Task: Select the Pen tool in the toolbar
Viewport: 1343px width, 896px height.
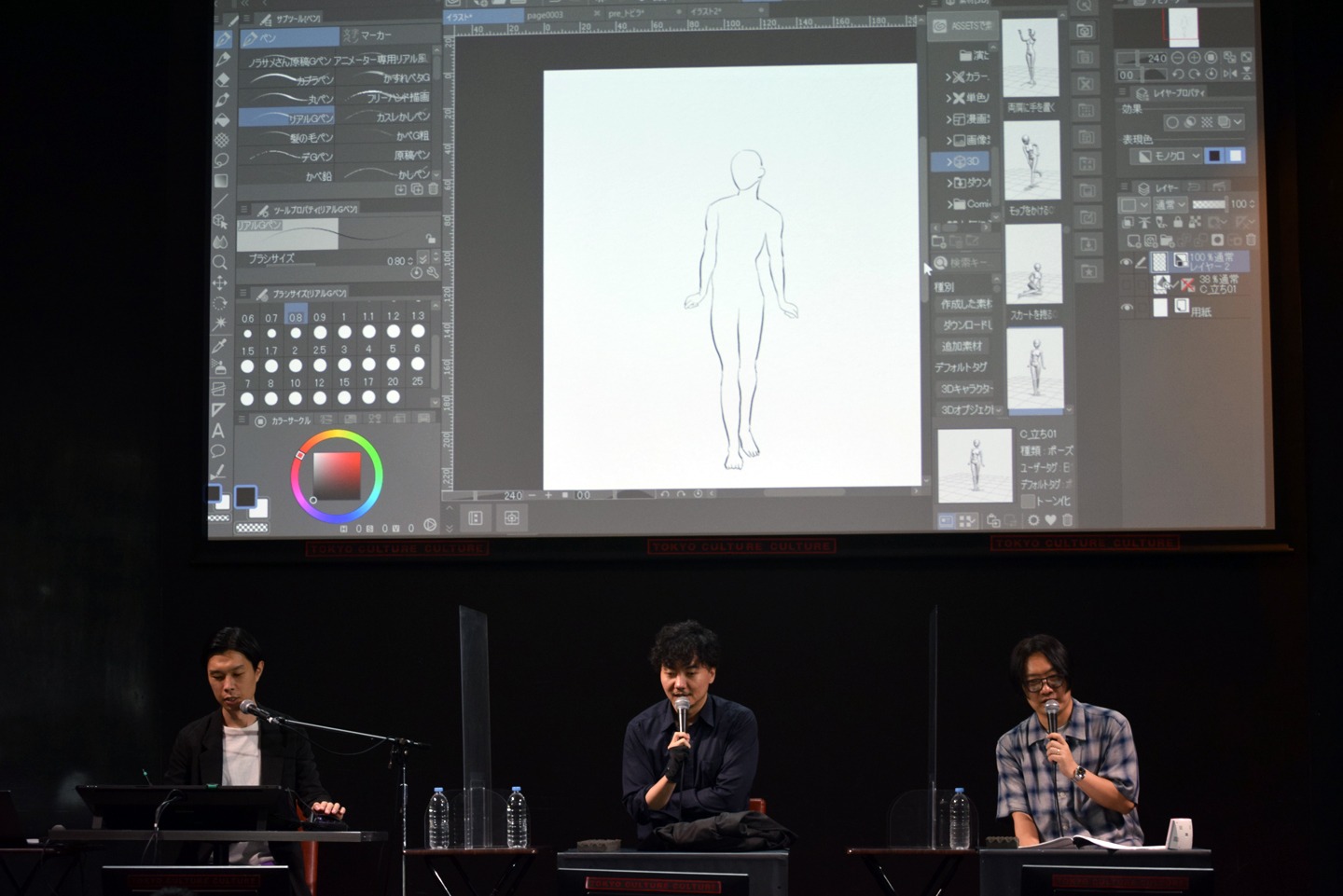Action: point(222,39)
